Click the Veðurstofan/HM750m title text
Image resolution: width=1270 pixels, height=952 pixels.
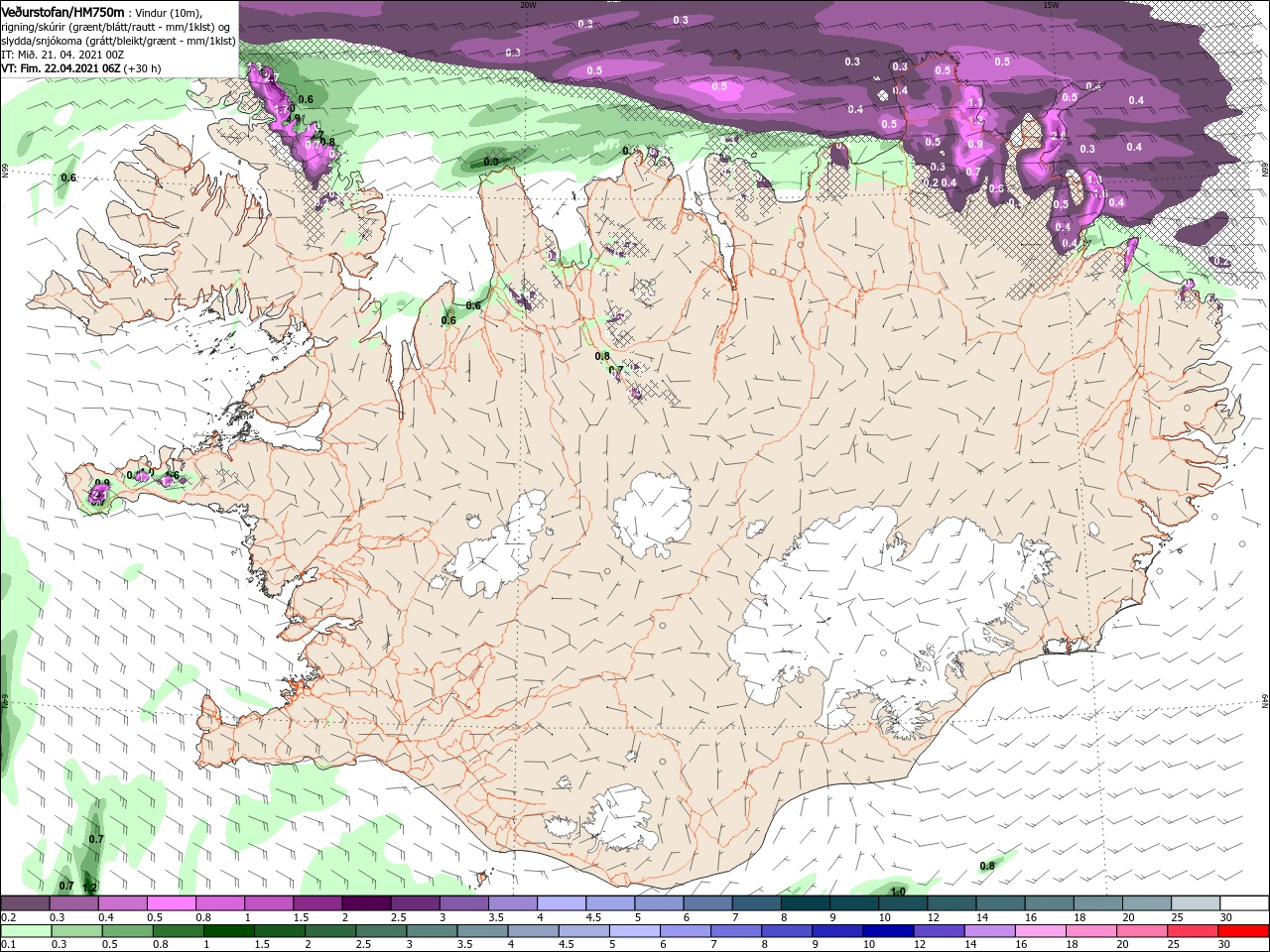pos(63,12)
